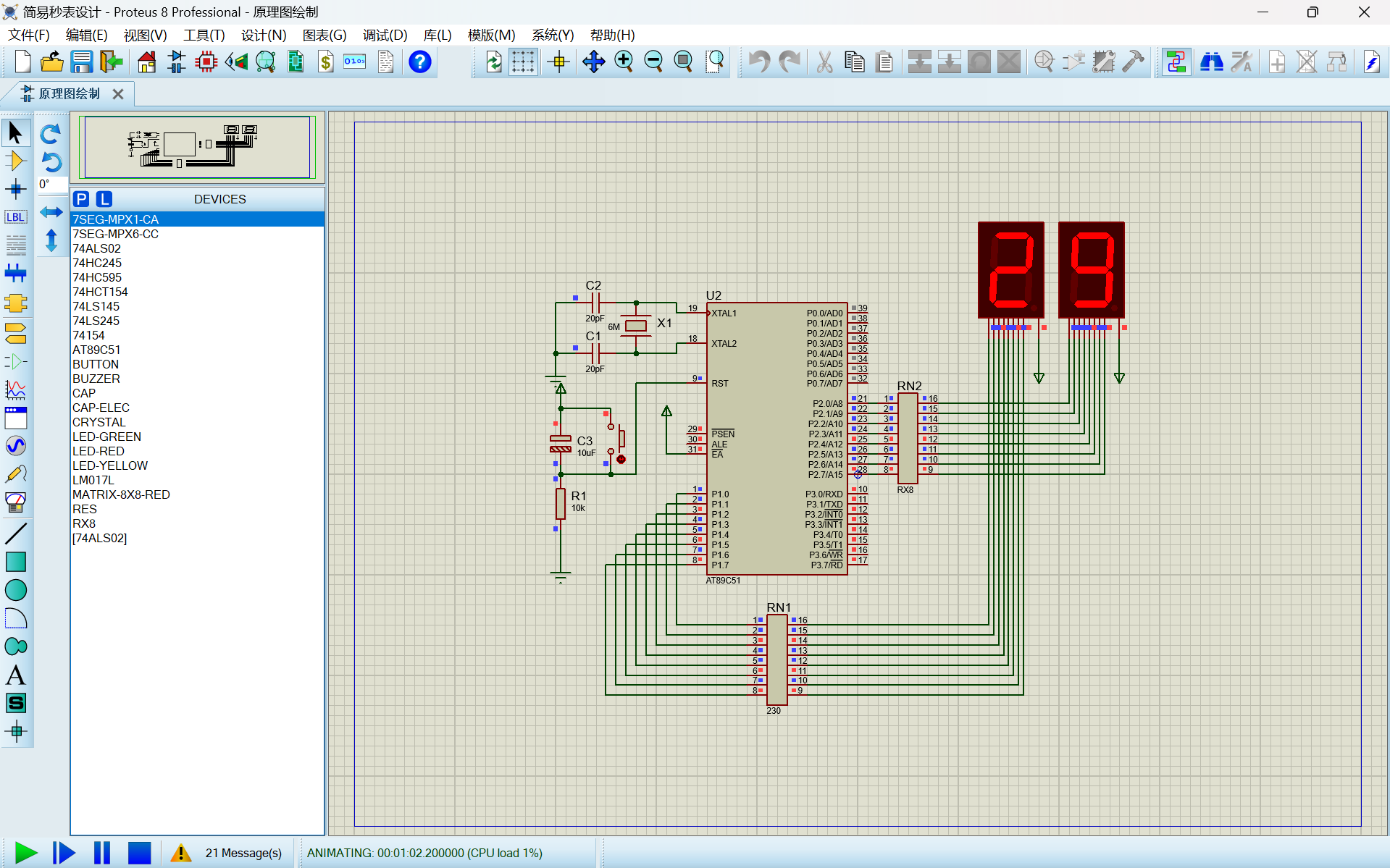
Task: Click the L library manage button
Action: pyautogui.click(x=104, y=199)
